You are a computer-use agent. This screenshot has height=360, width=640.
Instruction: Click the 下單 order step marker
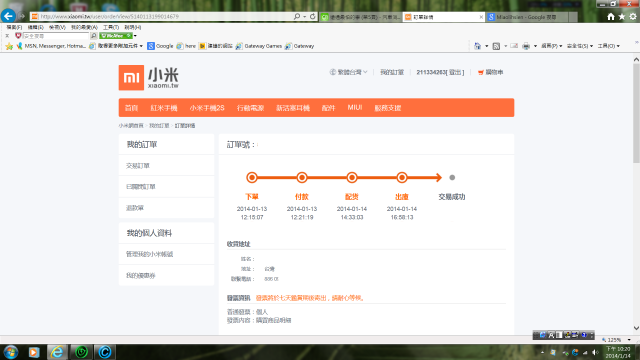click(252, 178)
